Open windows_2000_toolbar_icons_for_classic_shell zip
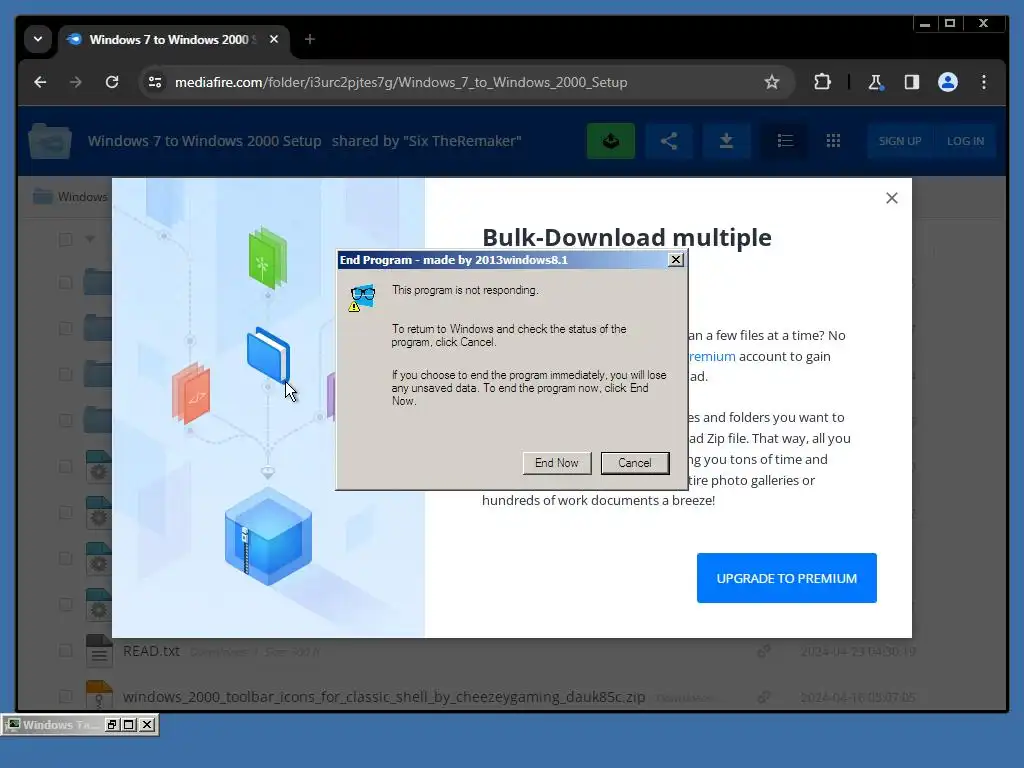This screenshot has width=1024, height=768. (x=384, y=697)
